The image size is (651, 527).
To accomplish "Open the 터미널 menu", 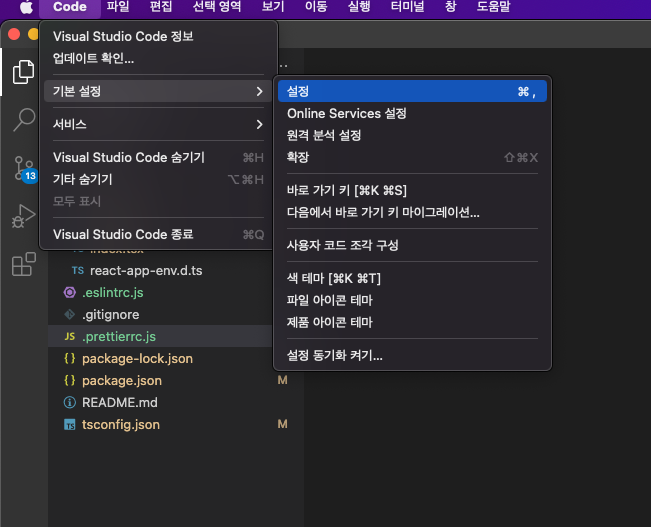I will tap(407, 7).
